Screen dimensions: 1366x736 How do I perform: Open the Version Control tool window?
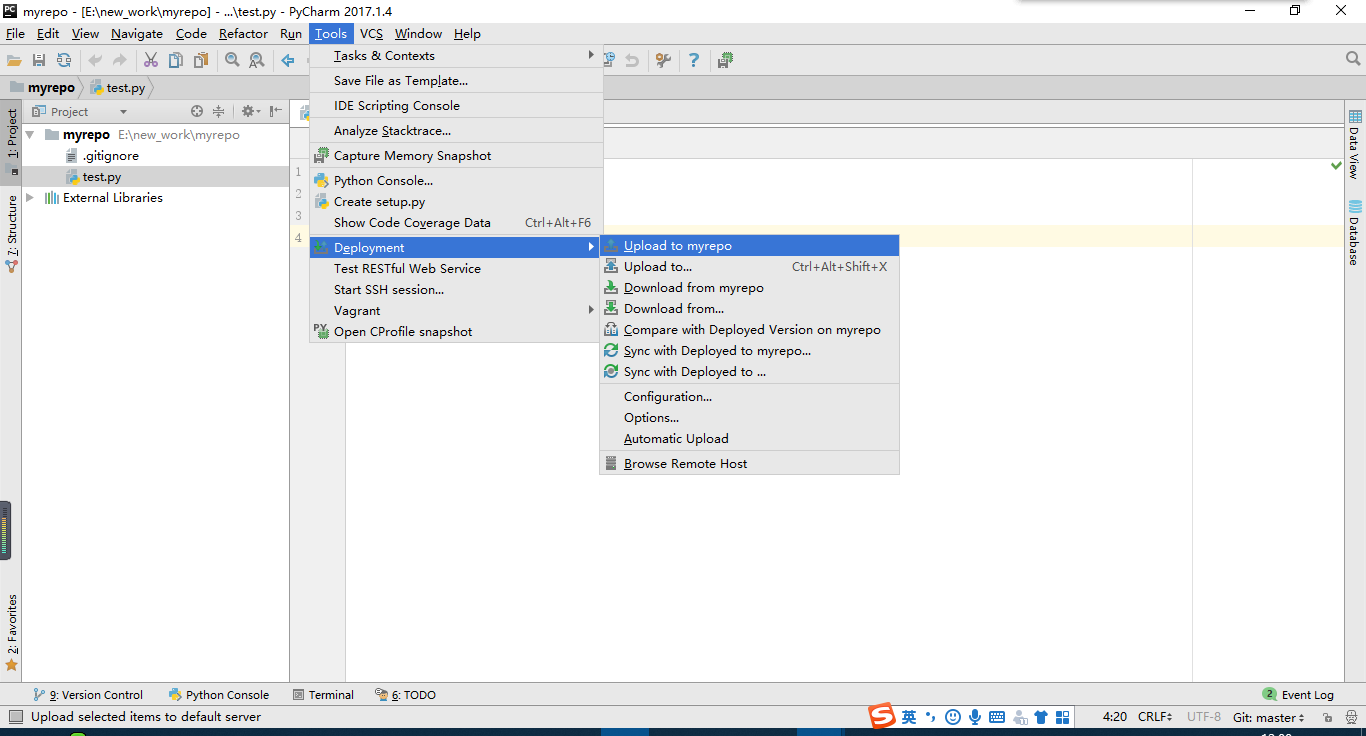pyautogui.click(x=87, y=695)
